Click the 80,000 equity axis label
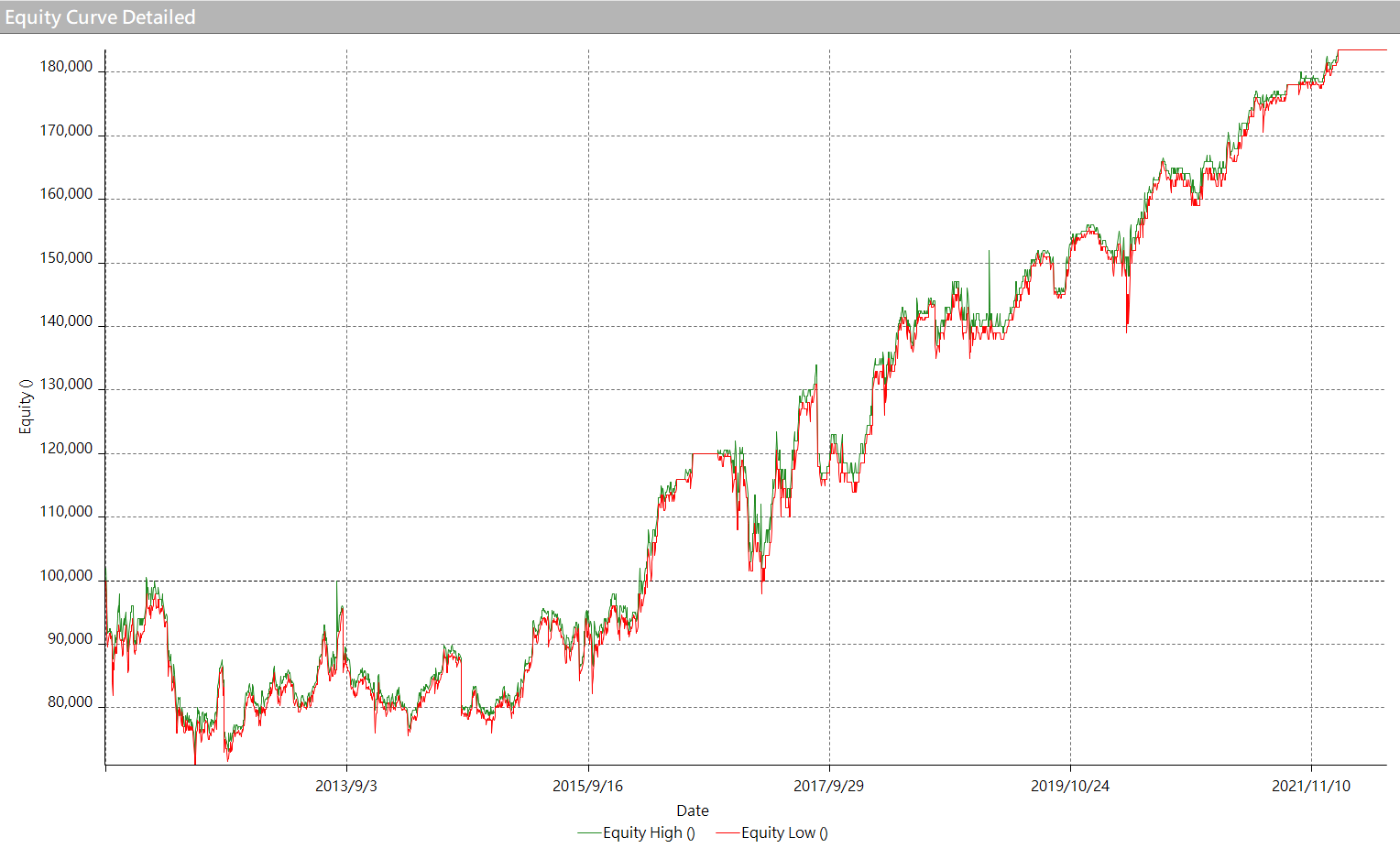This screenshot has width=1400, height=848. point(71,702)
